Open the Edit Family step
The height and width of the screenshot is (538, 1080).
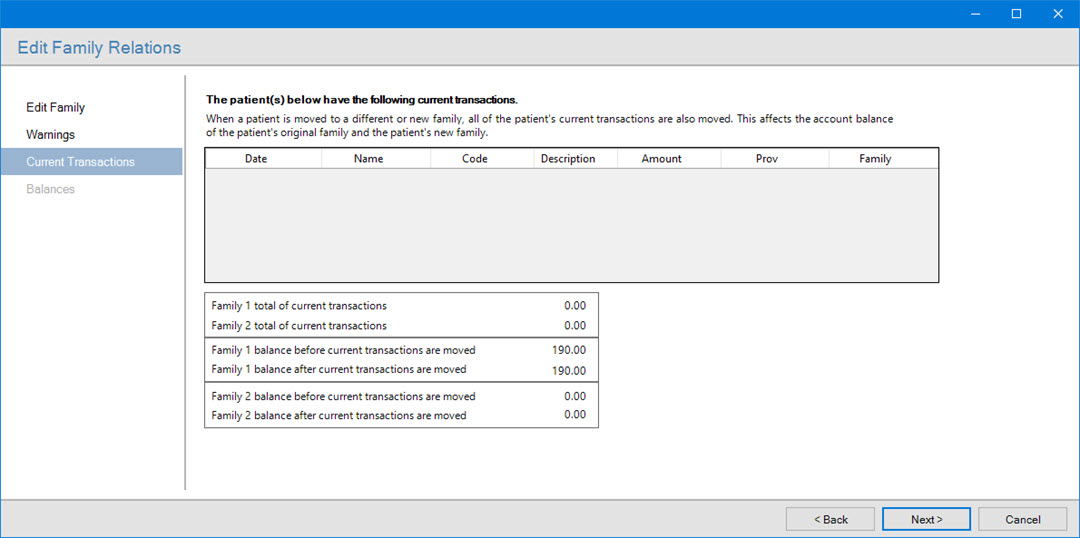56,107
